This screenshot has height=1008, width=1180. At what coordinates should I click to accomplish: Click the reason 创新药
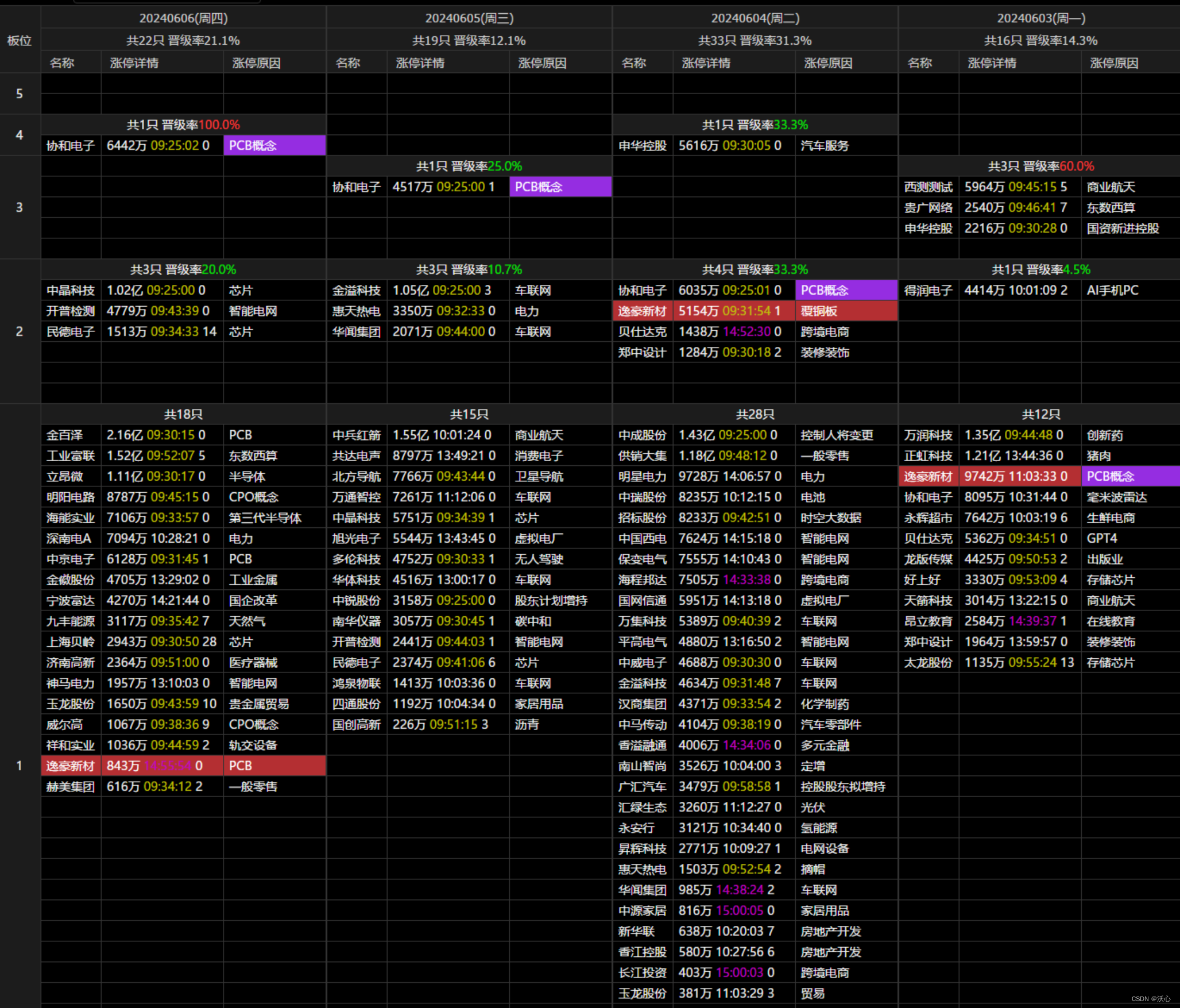1105,435
